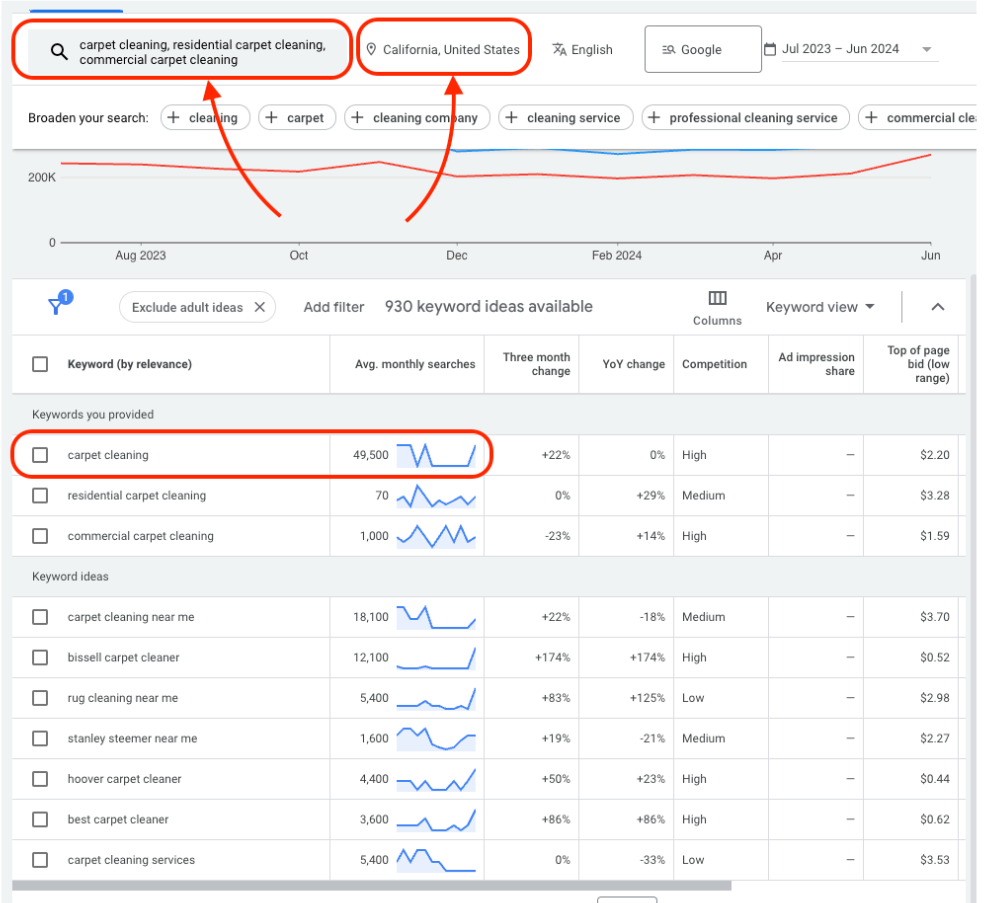Select the bissell carpet cleaner checkbox
Screen dimensions: 987x903
(x=40, y=658)
